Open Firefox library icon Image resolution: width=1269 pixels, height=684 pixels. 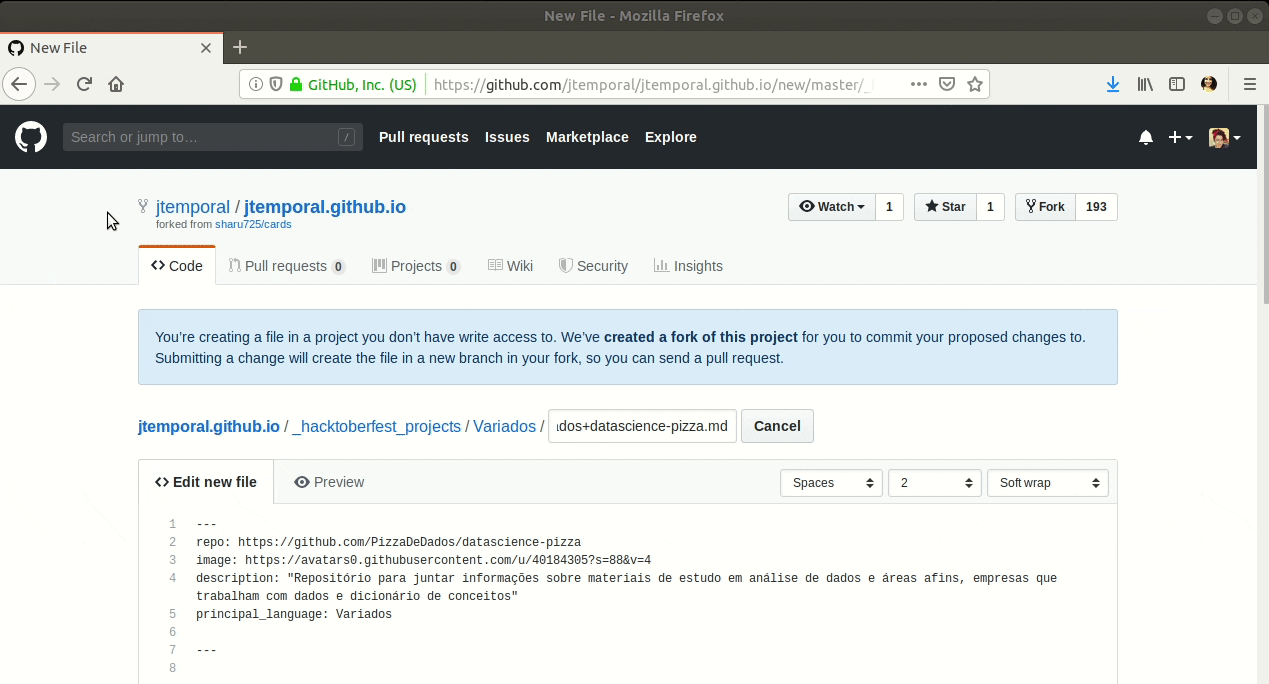point(1145,84)
